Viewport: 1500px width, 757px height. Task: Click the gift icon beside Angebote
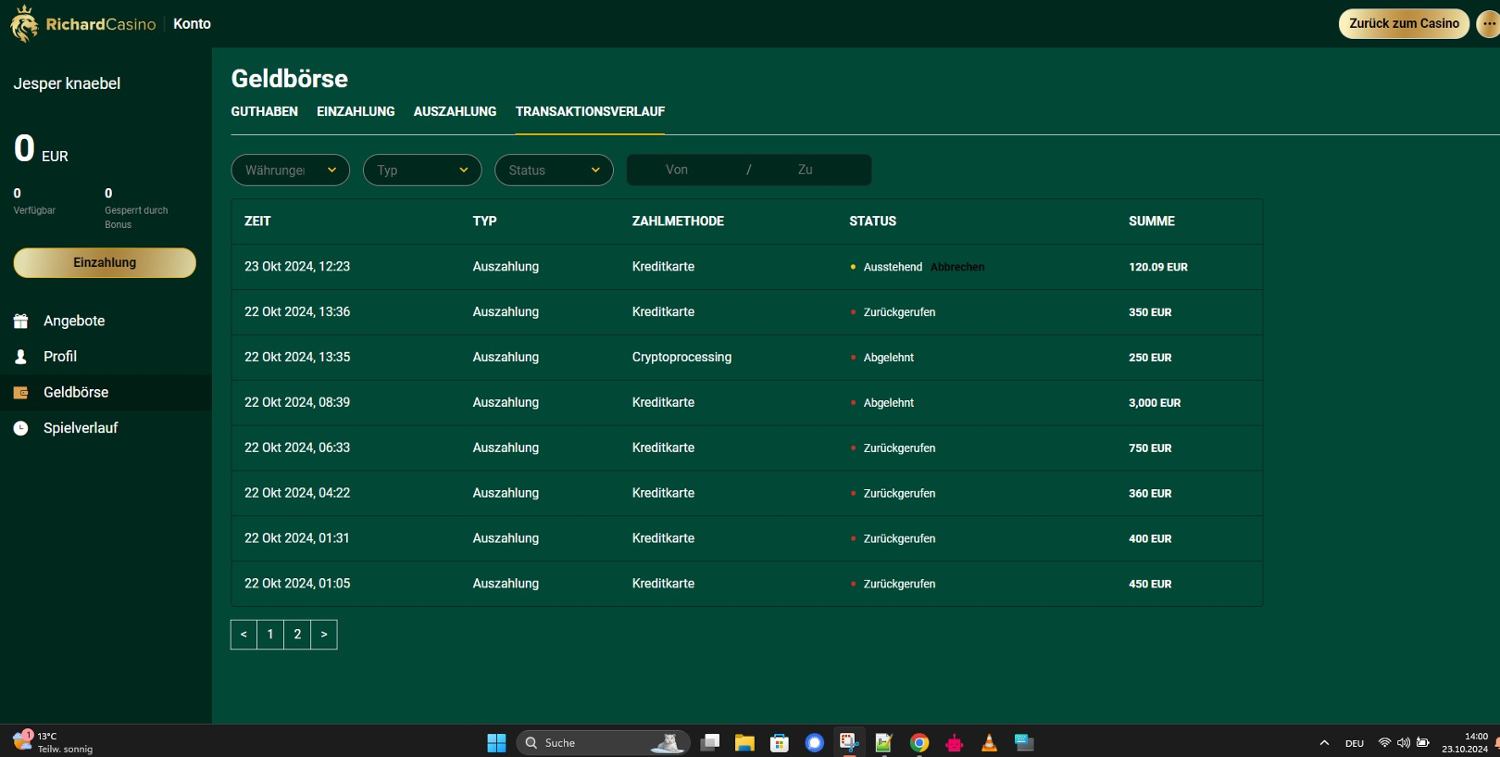(x=20, y=321)
